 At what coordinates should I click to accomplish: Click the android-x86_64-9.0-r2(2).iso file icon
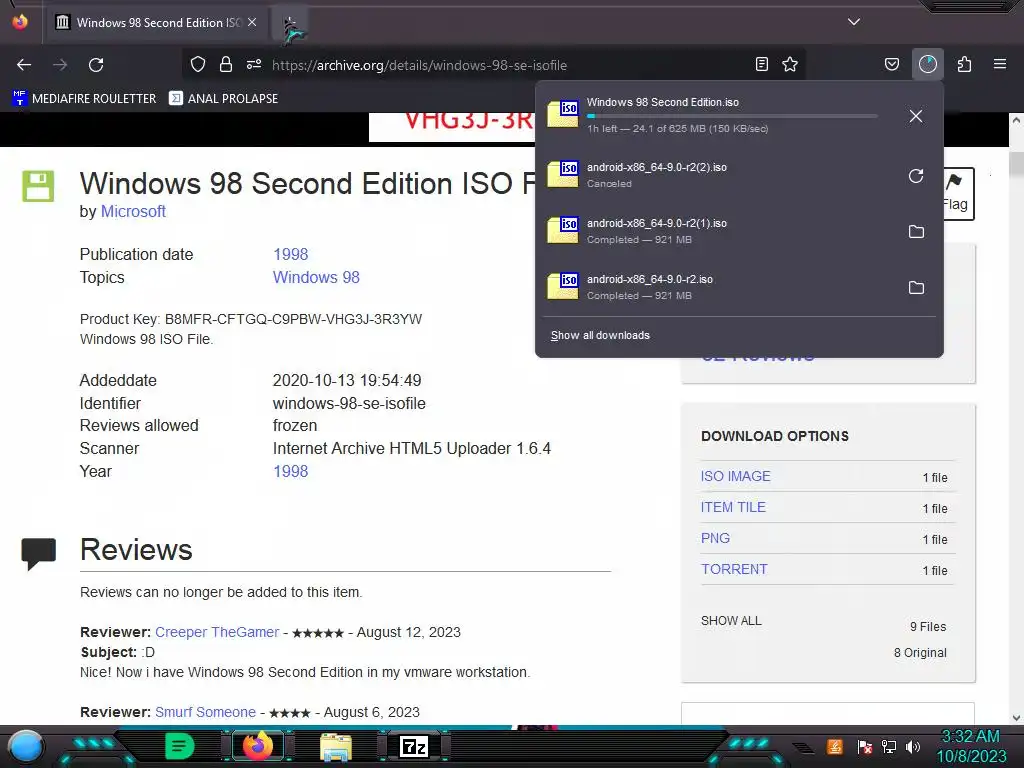tap(563, 174)
